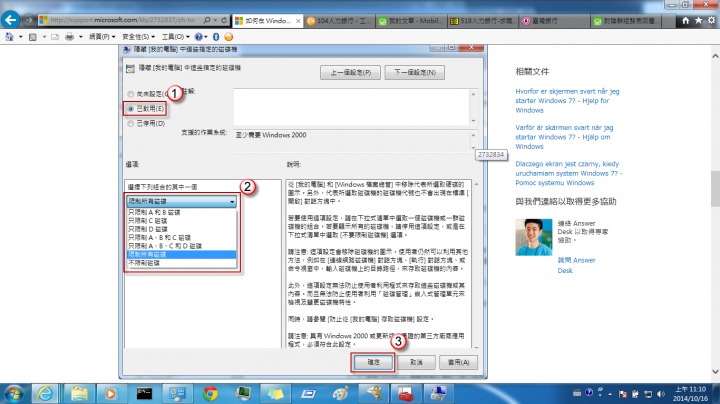720x404 pixels.
Task: Click the 下一個設定(N) button
Action: pyautogui.click(x=415, y=73)
